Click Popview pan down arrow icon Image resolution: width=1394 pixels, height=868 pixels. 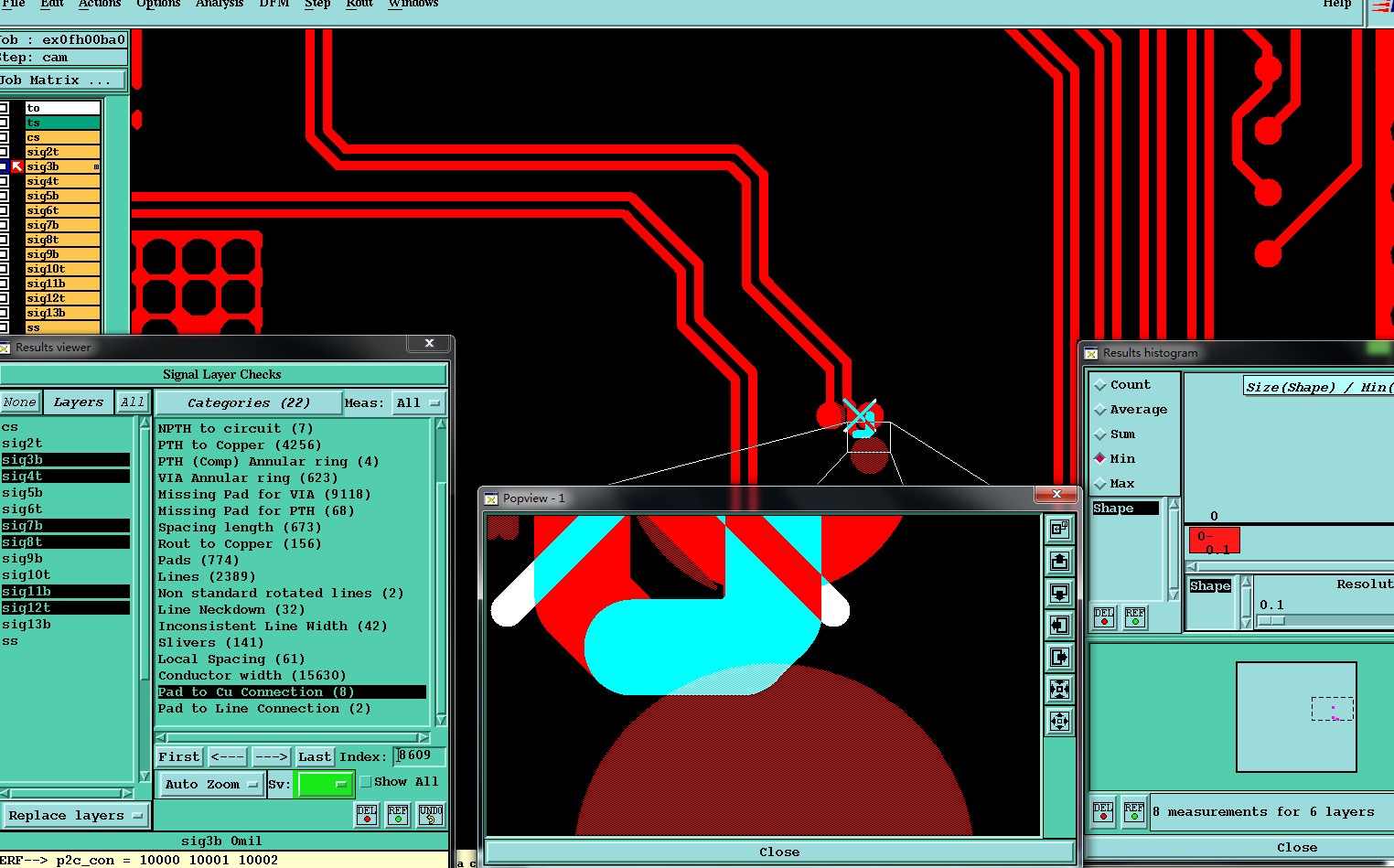coord(1059,593)
